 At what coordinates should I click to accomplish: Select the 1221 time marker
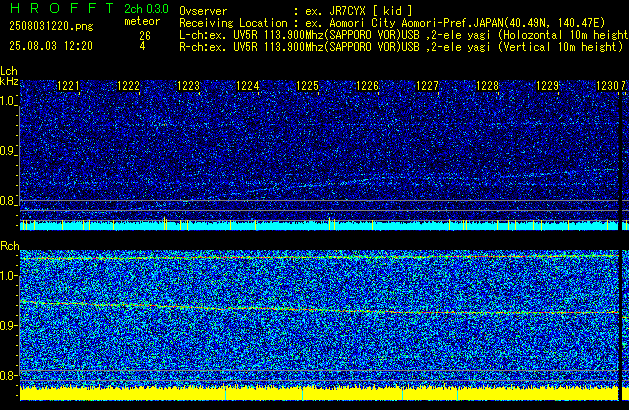tap(69, 86)
